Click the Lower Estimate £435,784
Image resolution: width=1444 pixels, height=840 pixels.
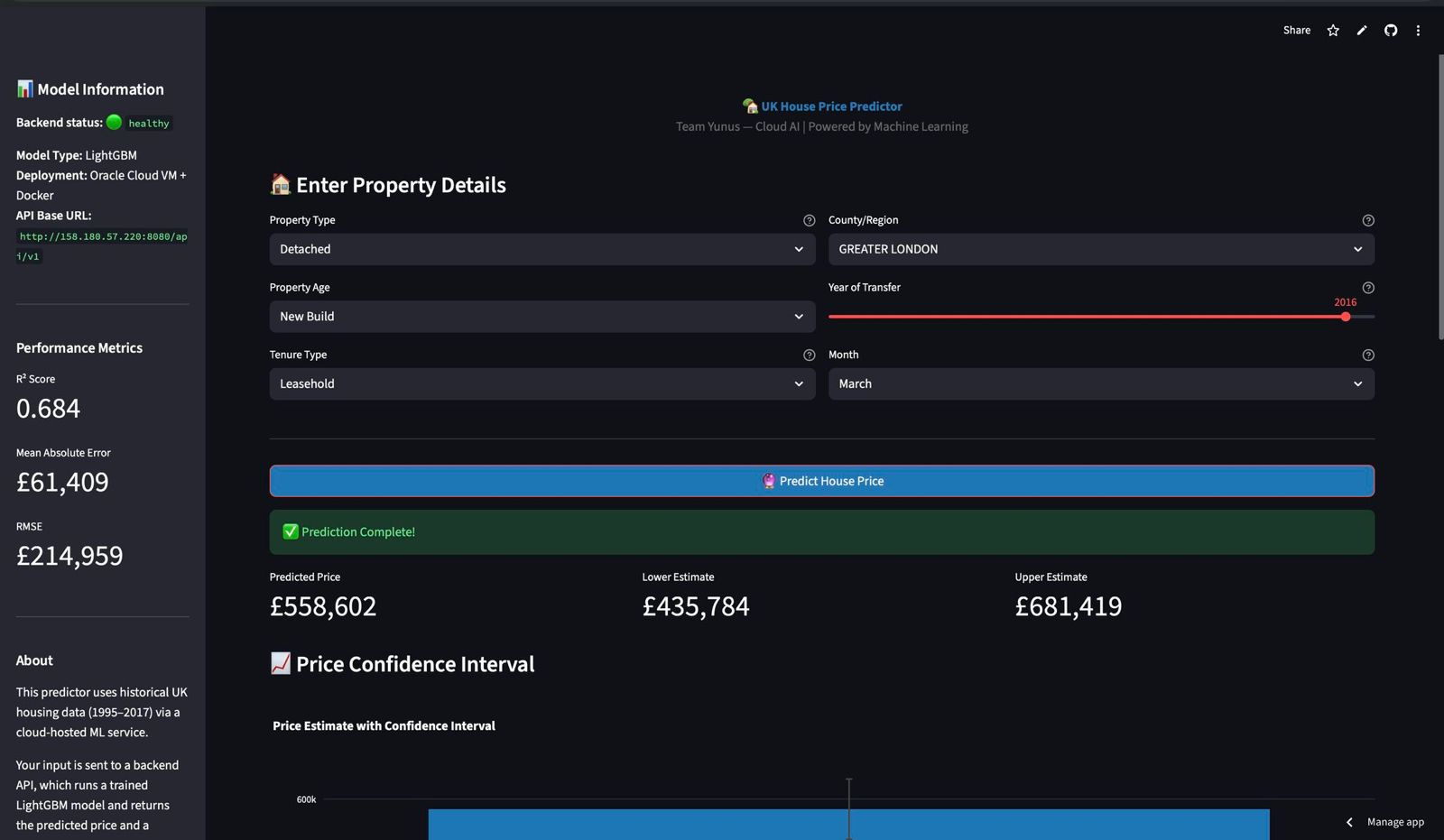point(696,606)
